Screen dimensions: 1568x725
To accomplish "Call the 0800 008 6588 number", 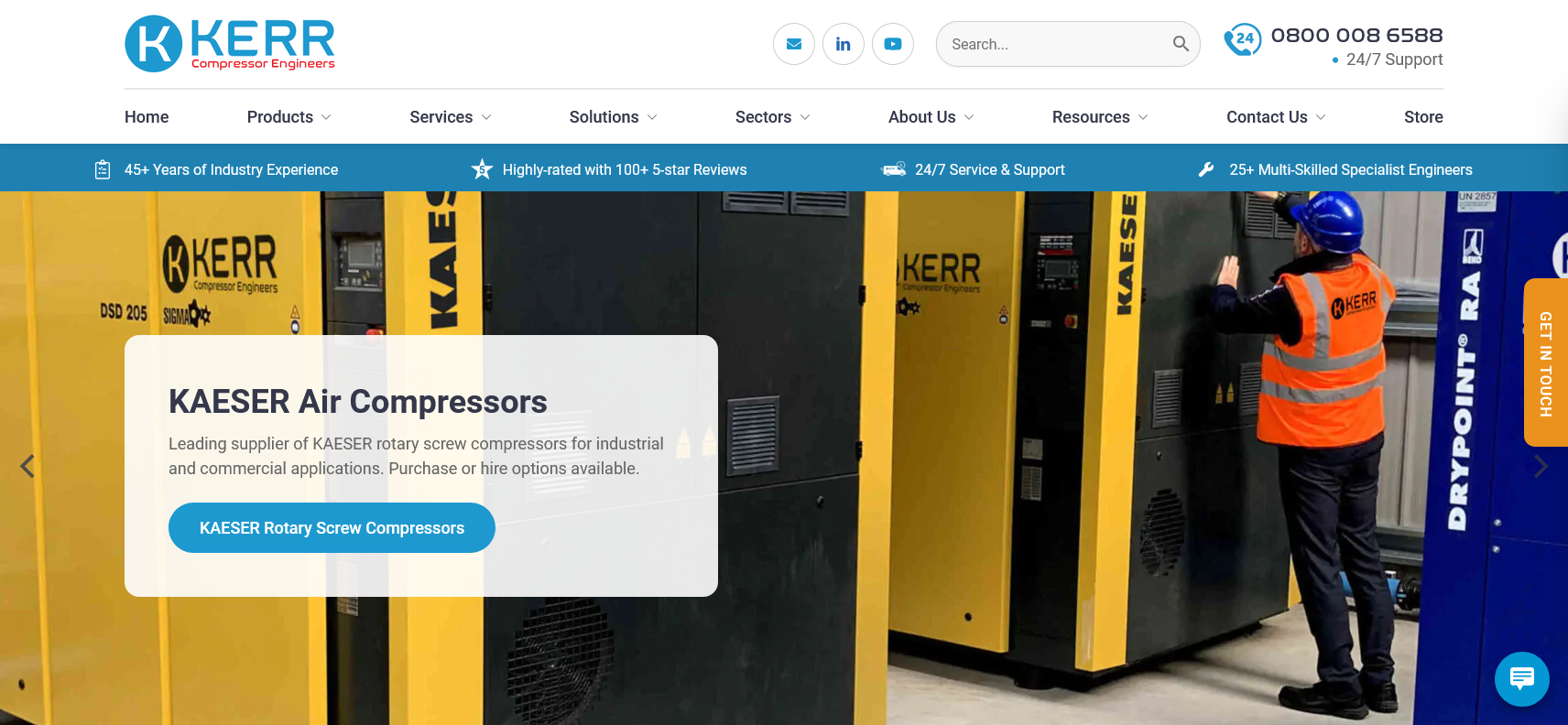I will pos(1356,35).
